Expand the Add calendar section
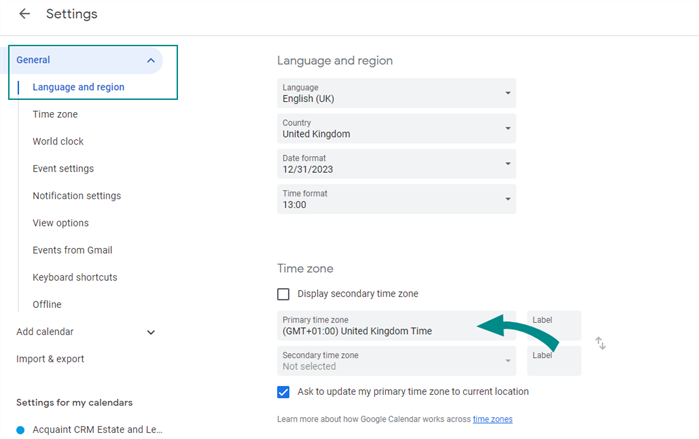Image resolution: width=699 pixels, height=439 pixels. point(151,332)
